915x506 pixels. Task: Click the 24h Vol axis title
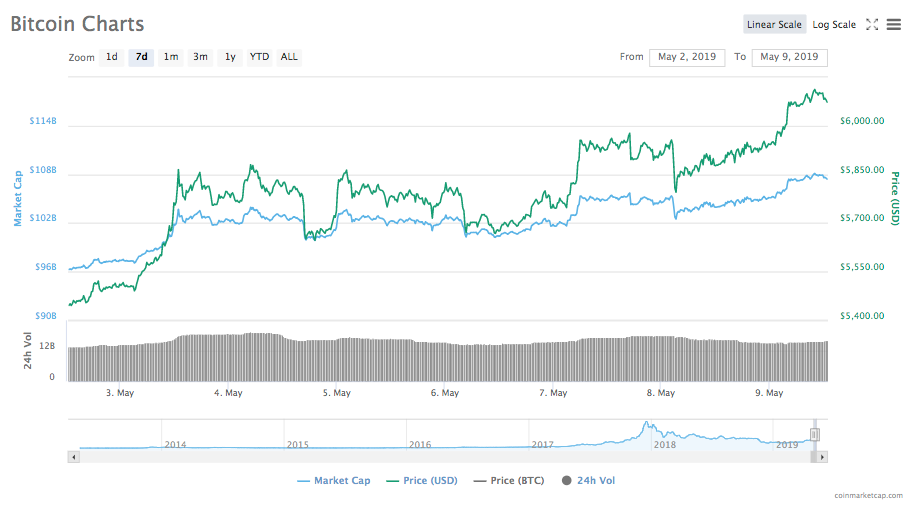click(27, 350)
